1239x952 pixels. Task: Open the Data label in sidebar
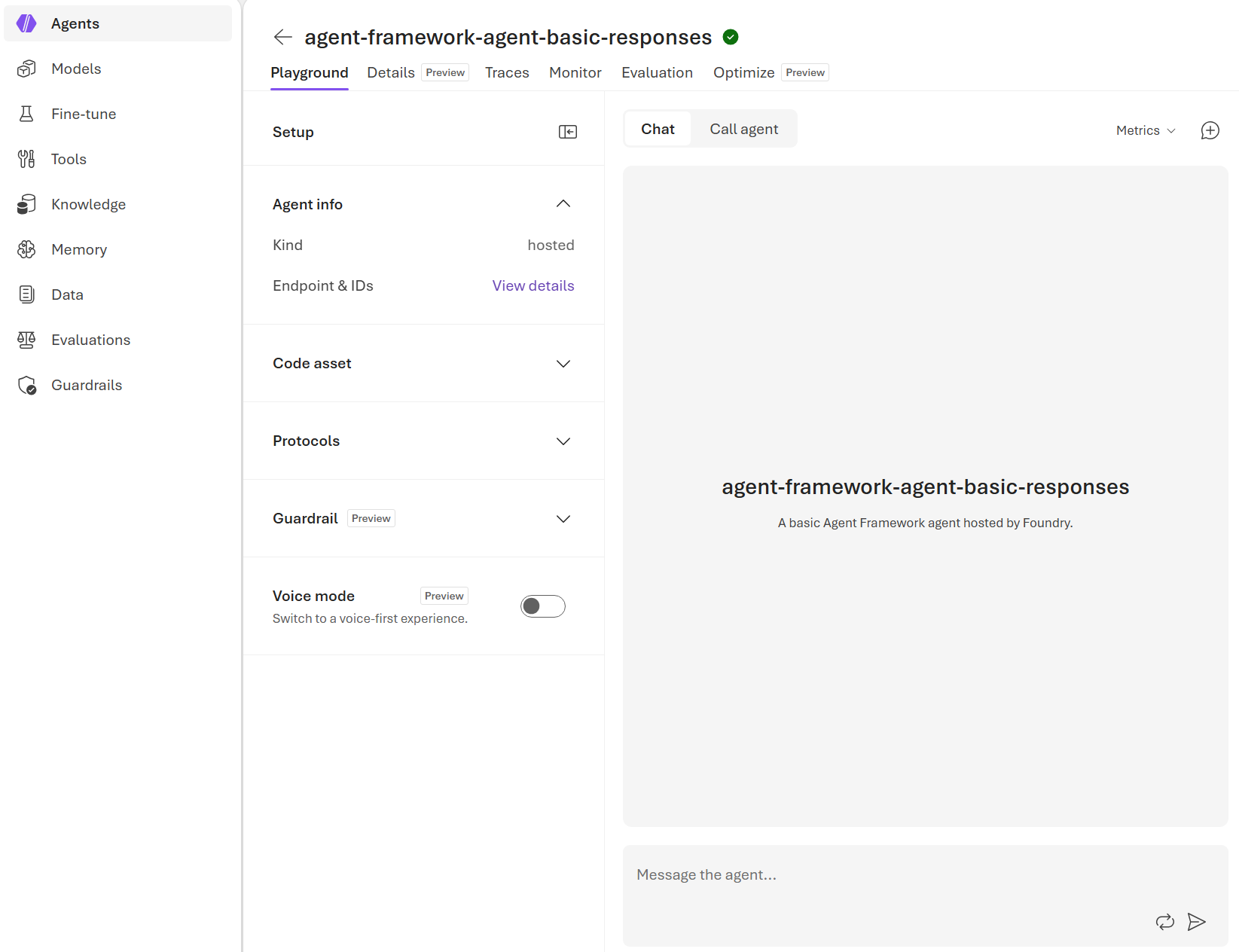coord(67,294)
